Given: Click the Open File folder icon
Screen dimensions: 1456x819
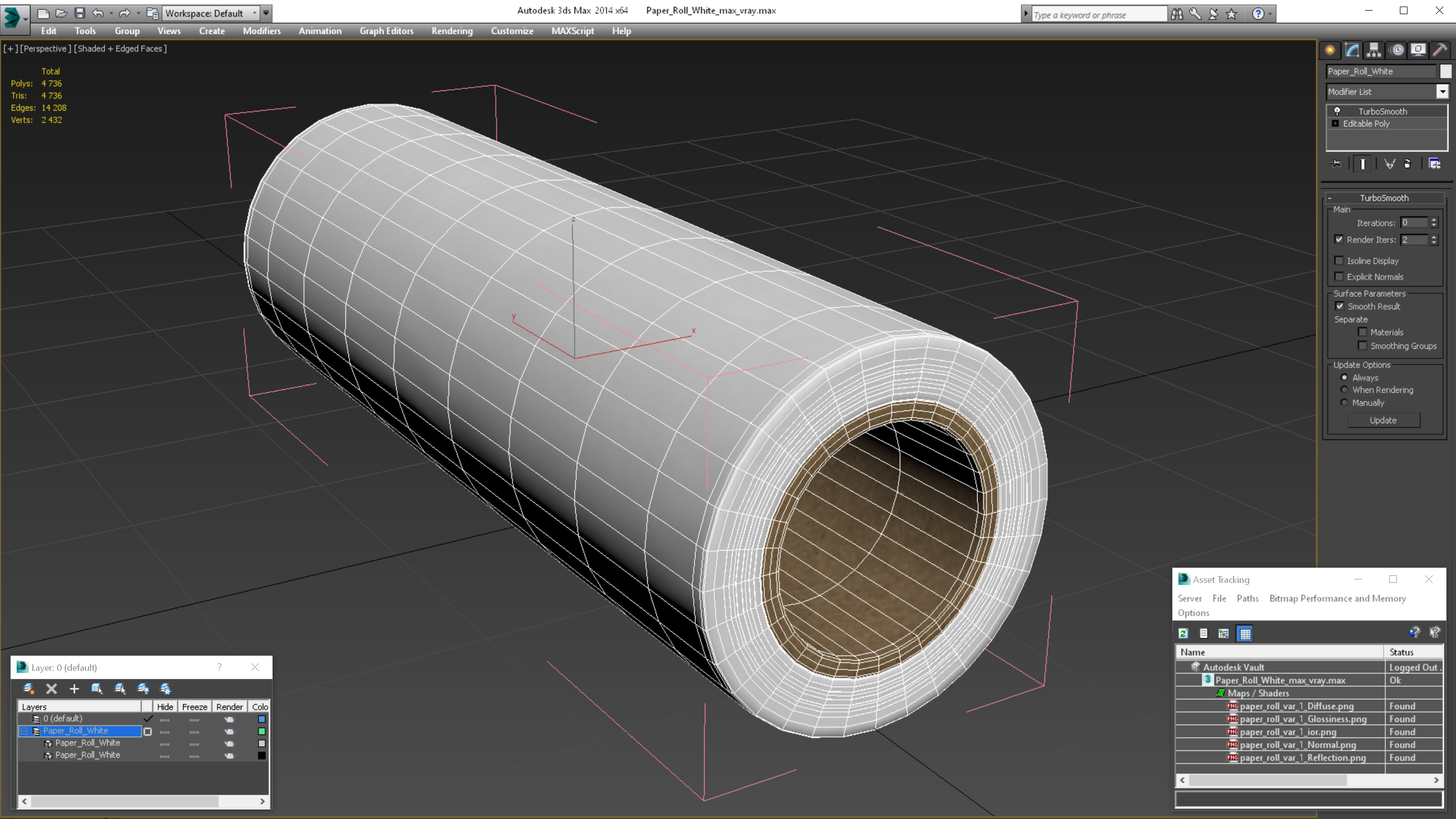Looking at the screenshot, I should (x=62, y=13).
